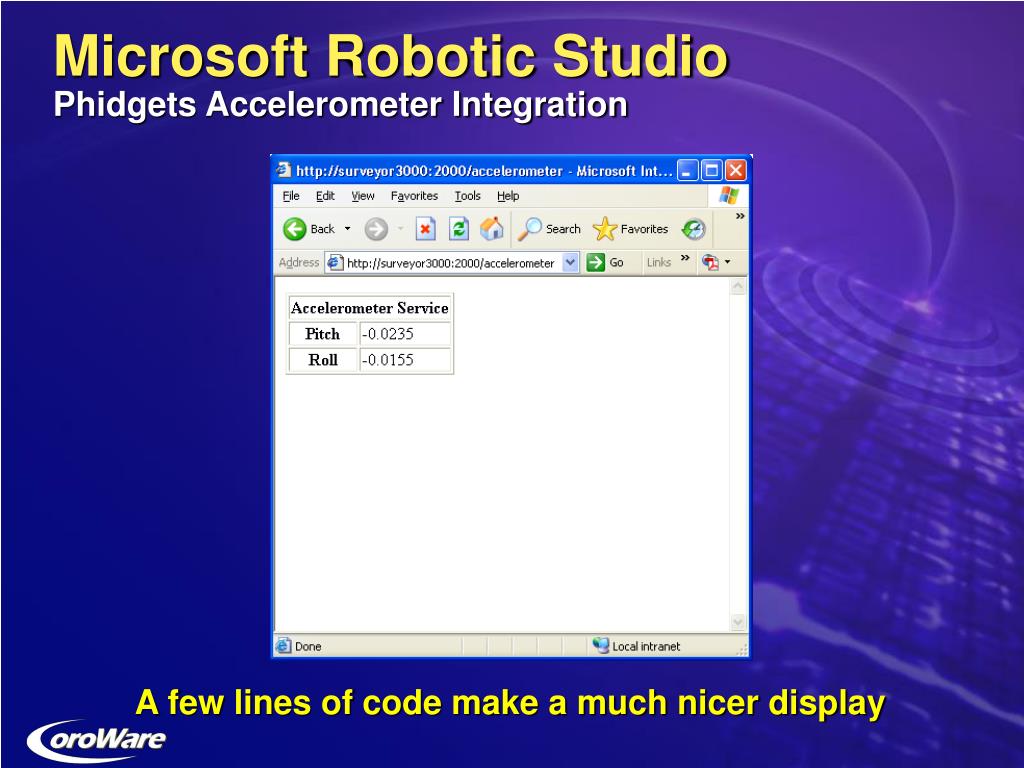Viewport: 1024px width, 768px height.
Task: Open the File menu
Action: point(291,196)
